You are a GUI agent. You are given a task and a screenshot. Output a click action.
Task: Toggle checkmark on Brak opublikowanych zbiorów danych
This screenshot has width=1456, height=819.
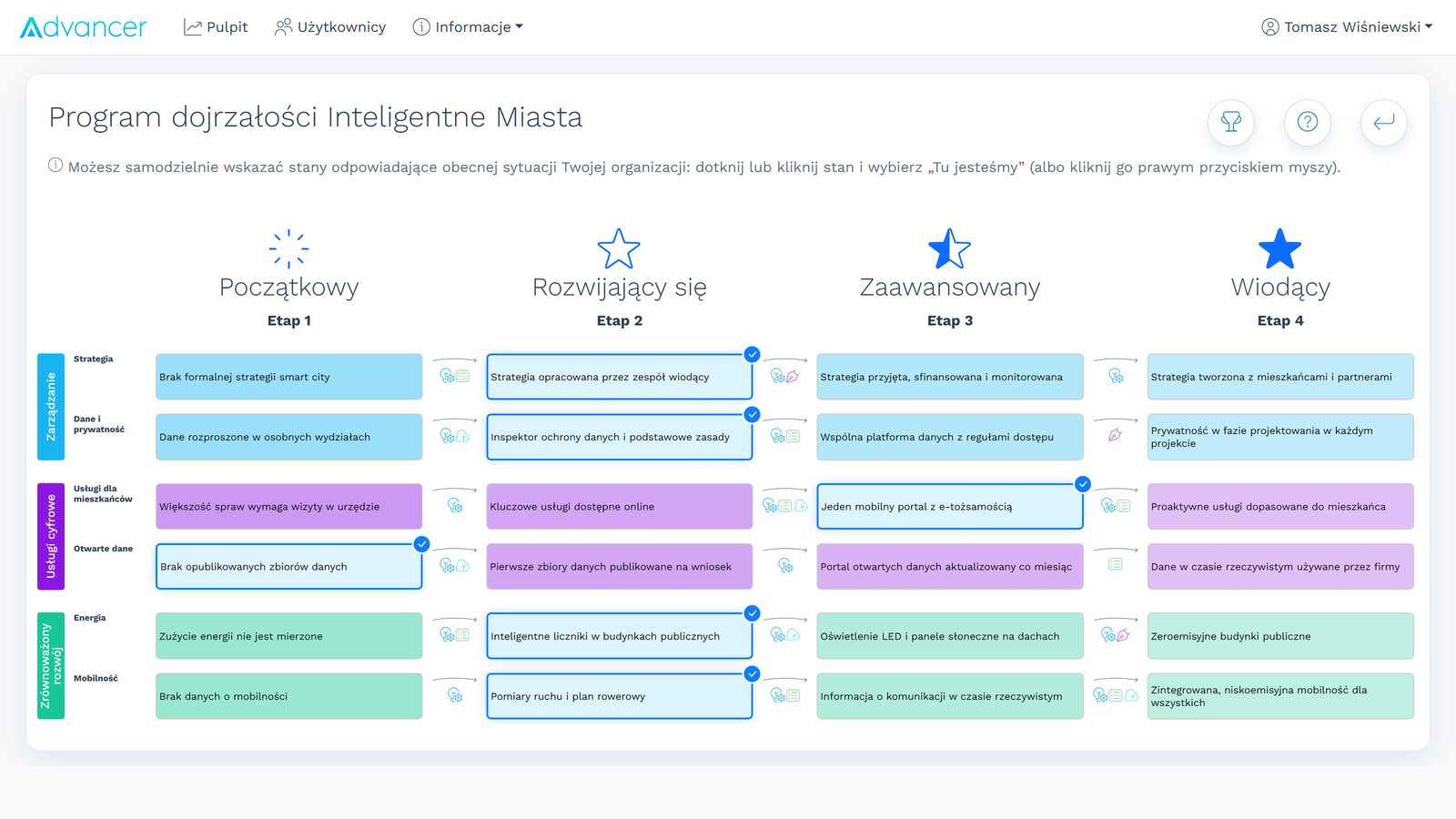421,544
